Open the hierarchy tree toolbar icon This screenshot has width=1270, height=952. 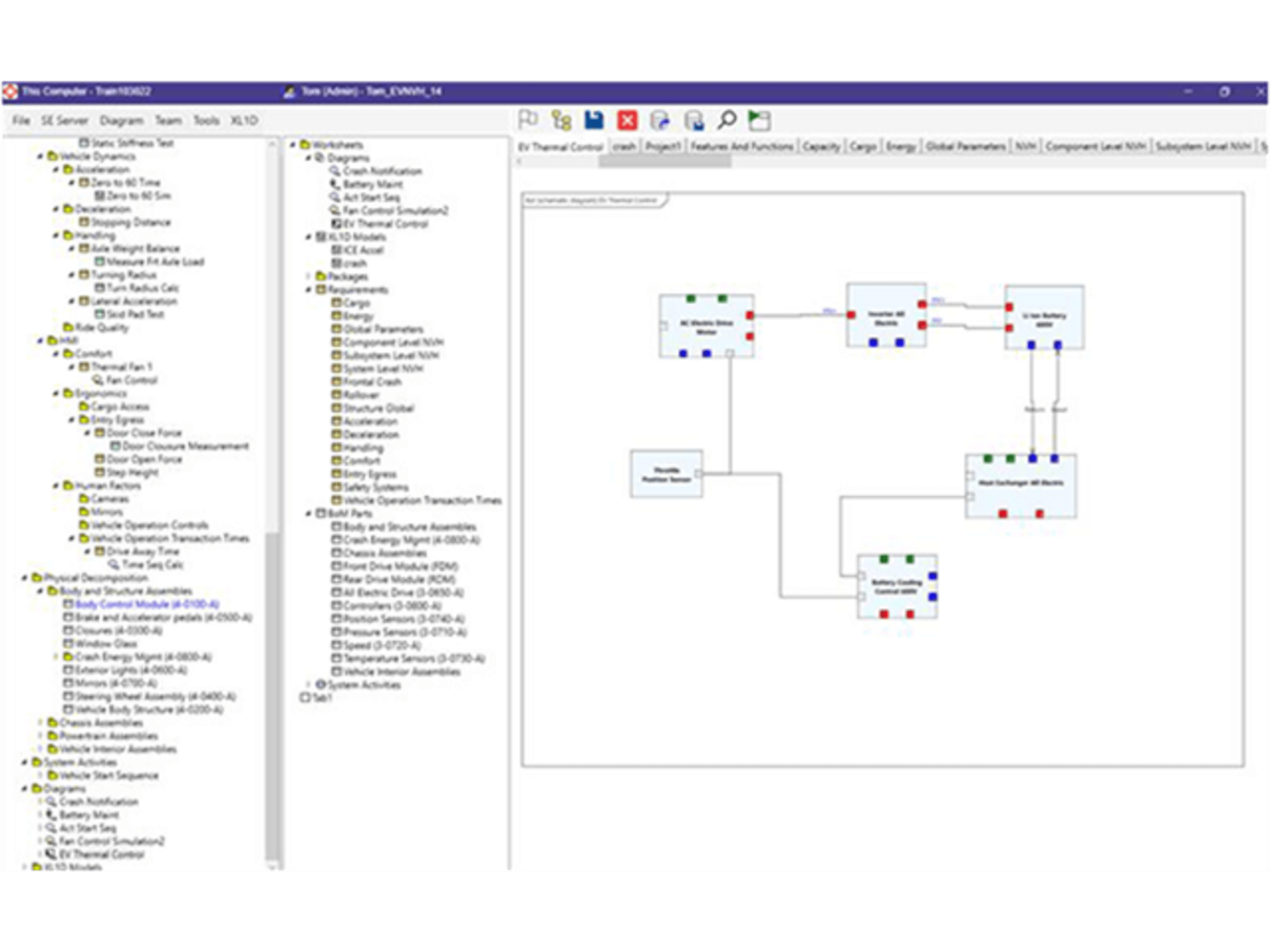561,120
